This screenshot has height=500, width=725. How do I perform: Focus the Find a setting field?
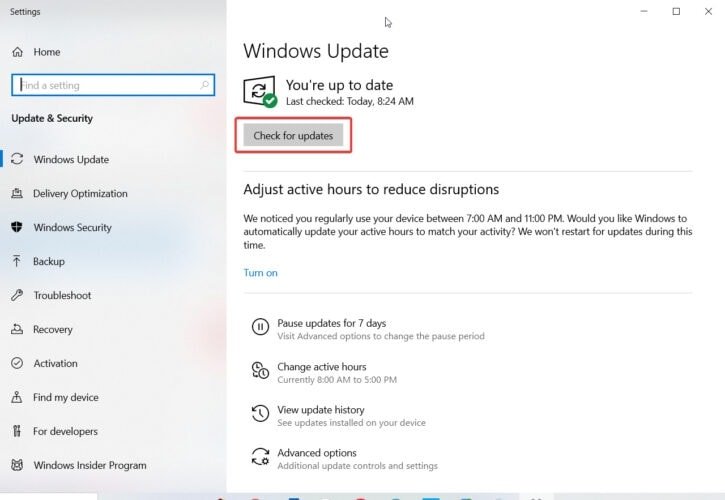(x=113, y=85)
